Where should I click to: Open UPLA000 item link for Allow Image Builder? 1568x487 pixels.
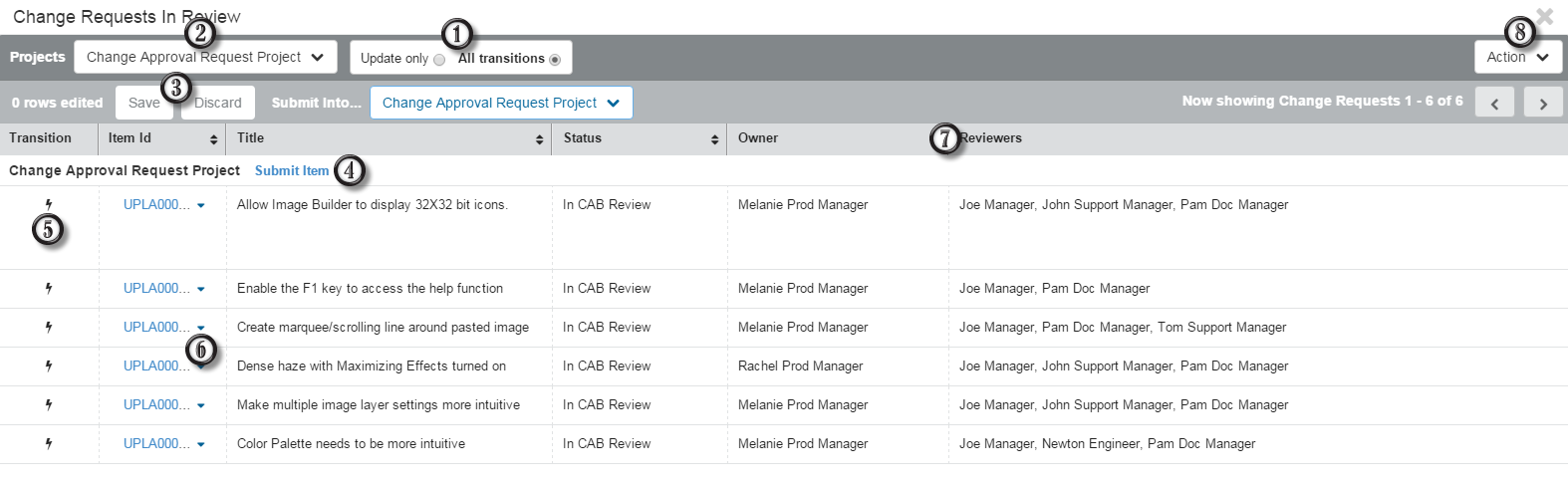pyautogui.click(x=156, y=204)
